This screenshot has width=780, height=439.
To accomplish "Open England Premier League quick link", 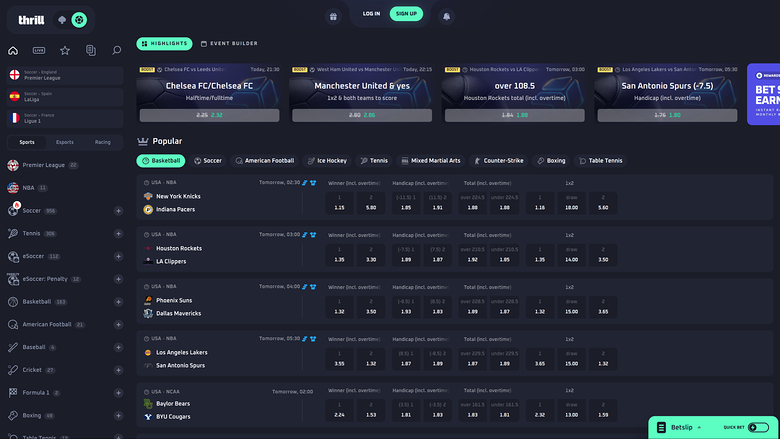I will 65,75.
